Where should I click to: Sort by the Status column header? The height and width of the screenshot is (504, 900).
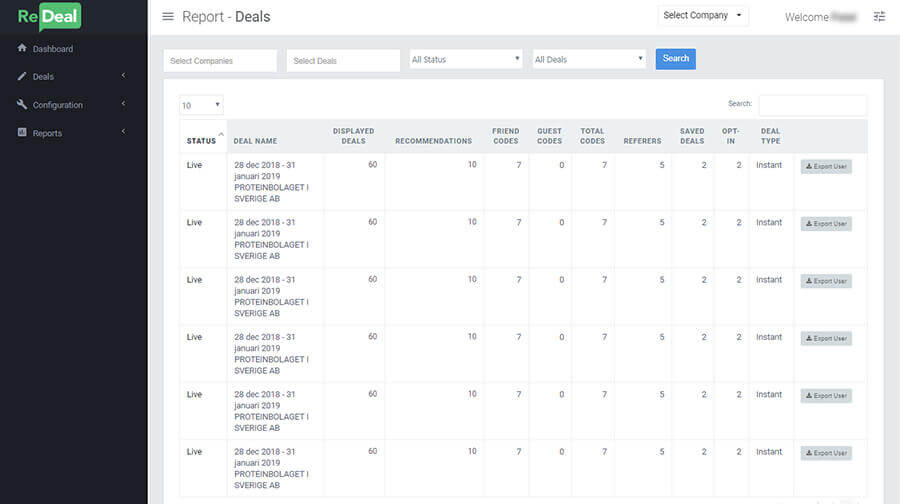coord(203,137)
